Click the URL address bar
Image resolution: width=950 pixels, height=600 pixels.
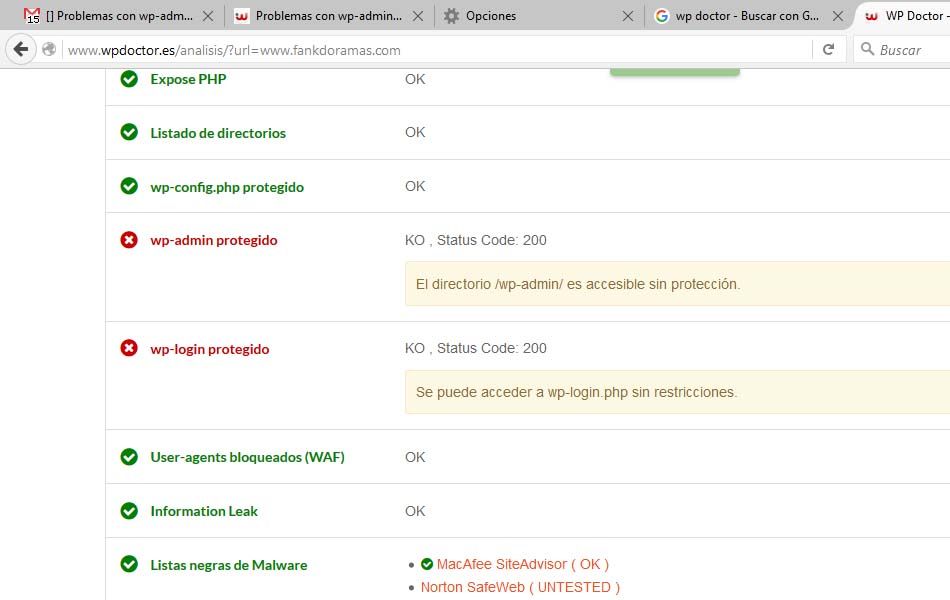[436, 50]
